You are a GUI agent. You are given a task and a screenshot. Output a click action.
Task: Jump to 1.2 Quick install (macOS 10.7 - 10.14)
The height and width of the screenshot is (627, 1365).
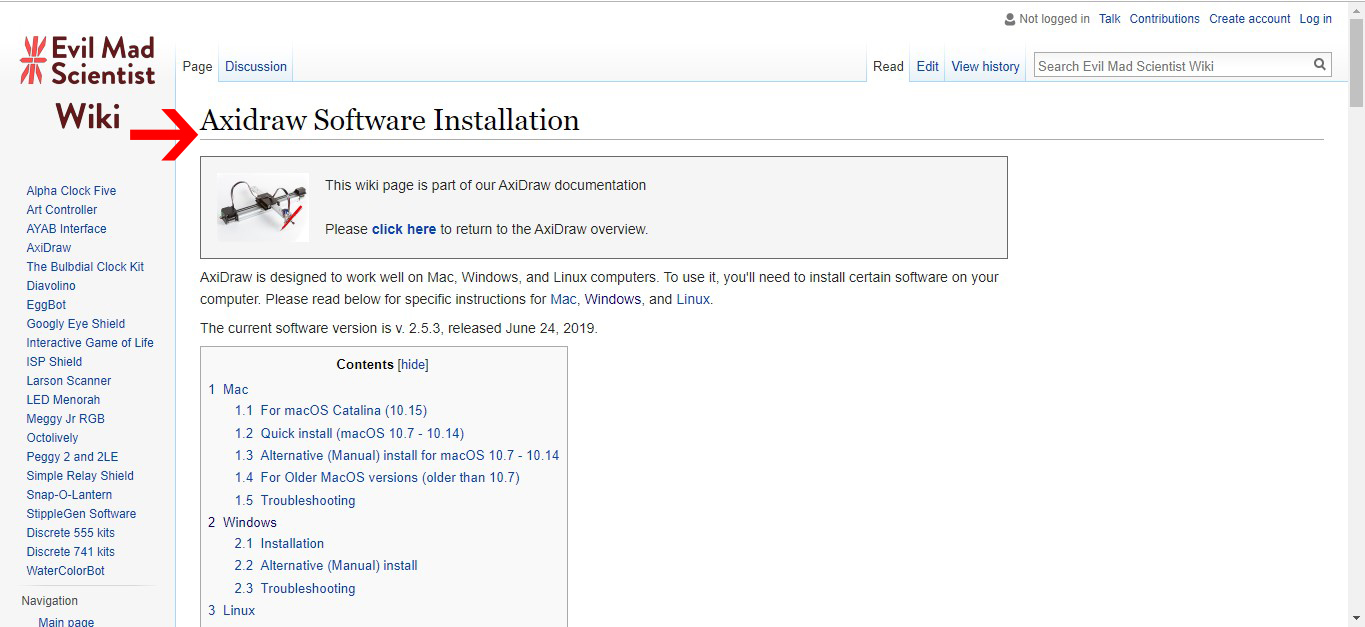click(x=349, y=434)
